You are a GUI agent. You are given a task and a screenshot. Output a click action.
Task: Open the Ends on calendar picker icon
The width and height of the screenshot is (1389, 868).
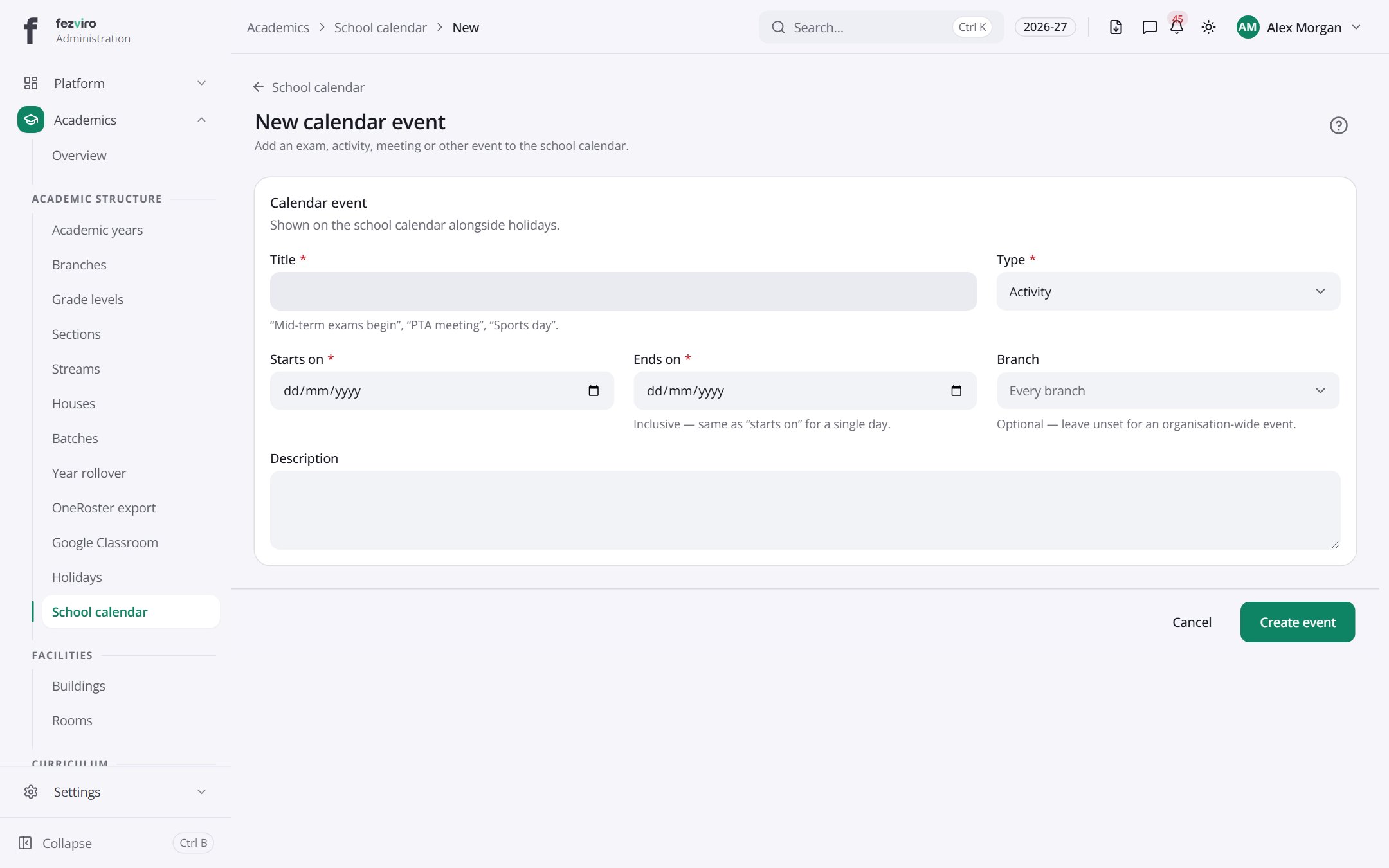point(956,391)
